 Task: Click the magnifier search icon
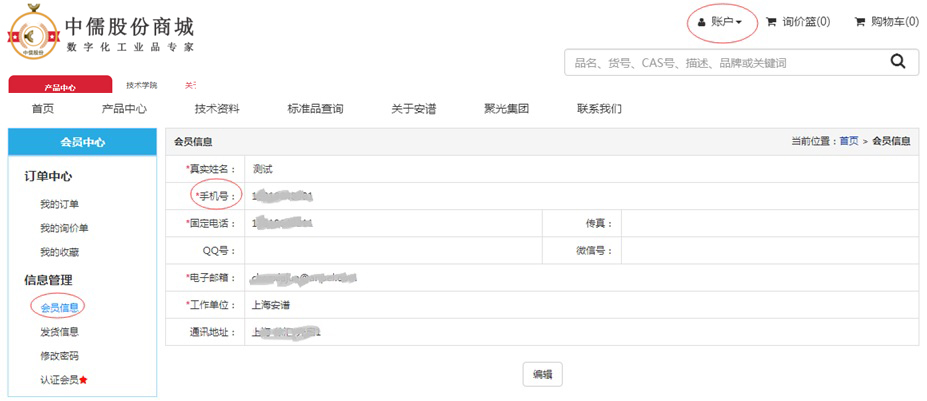(x=897, y=62)
